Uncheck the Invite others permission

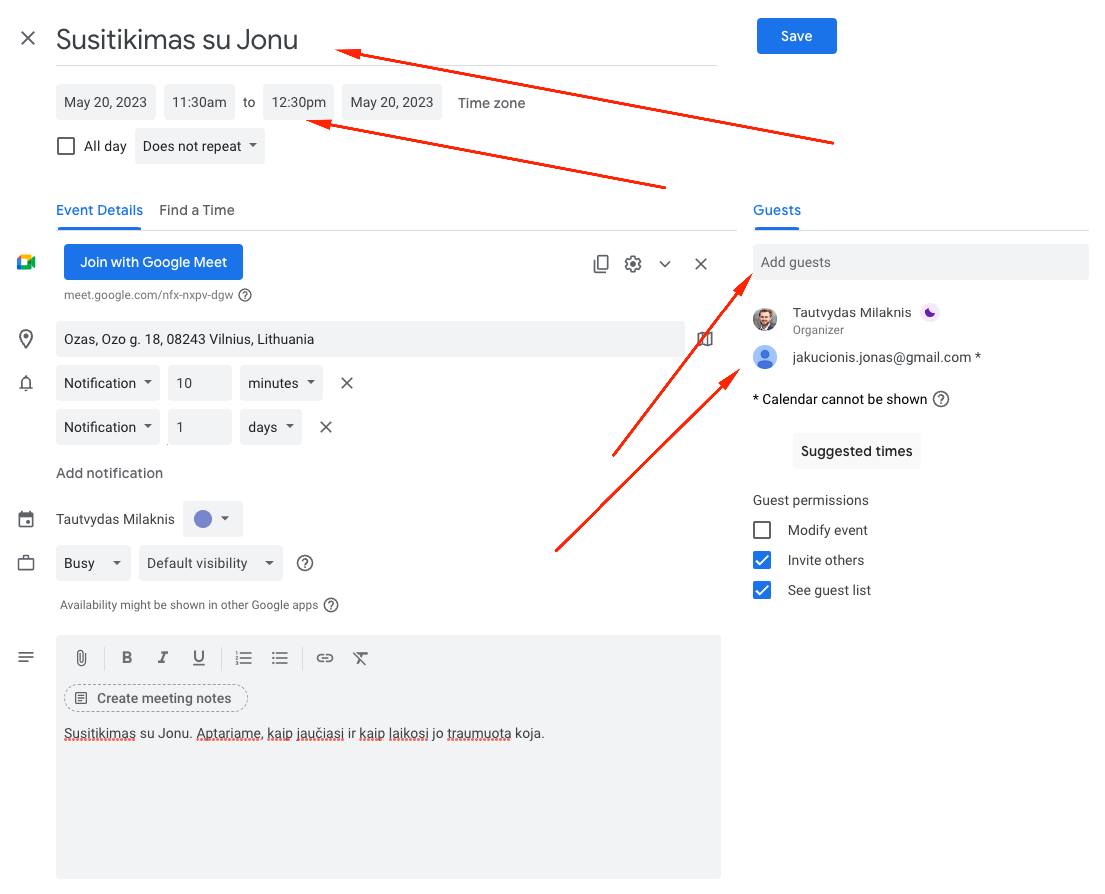[x=762, y=560]
